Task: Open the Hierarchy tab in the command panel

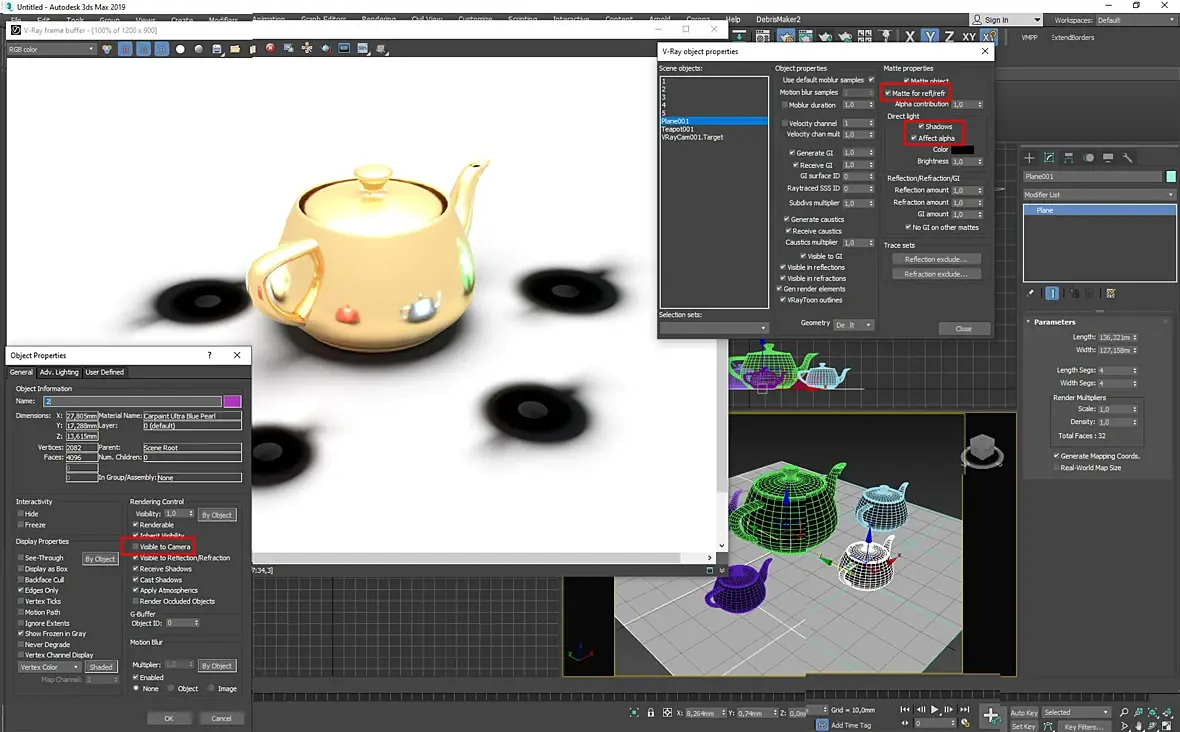Action: pyautogui.click(x=1069, y=158)
